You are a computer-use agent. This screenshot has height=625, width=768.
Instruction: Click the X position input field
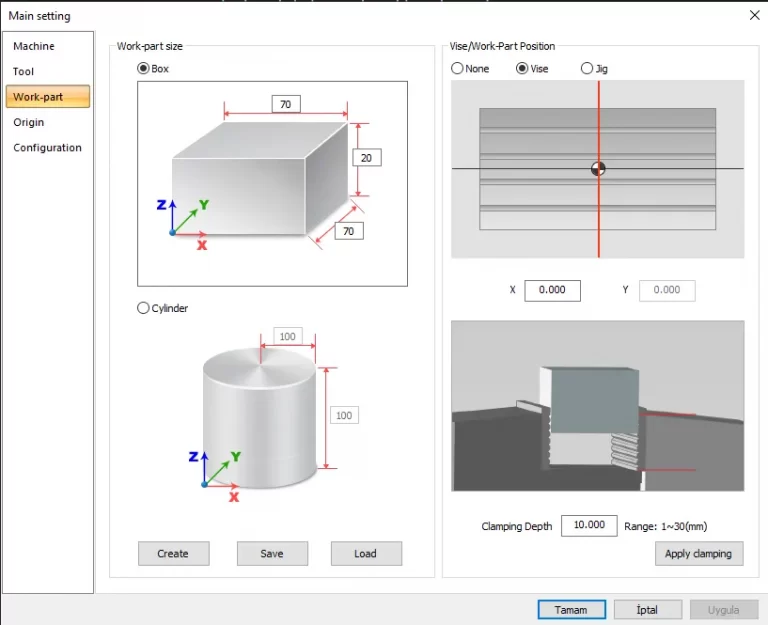(552, 290)
